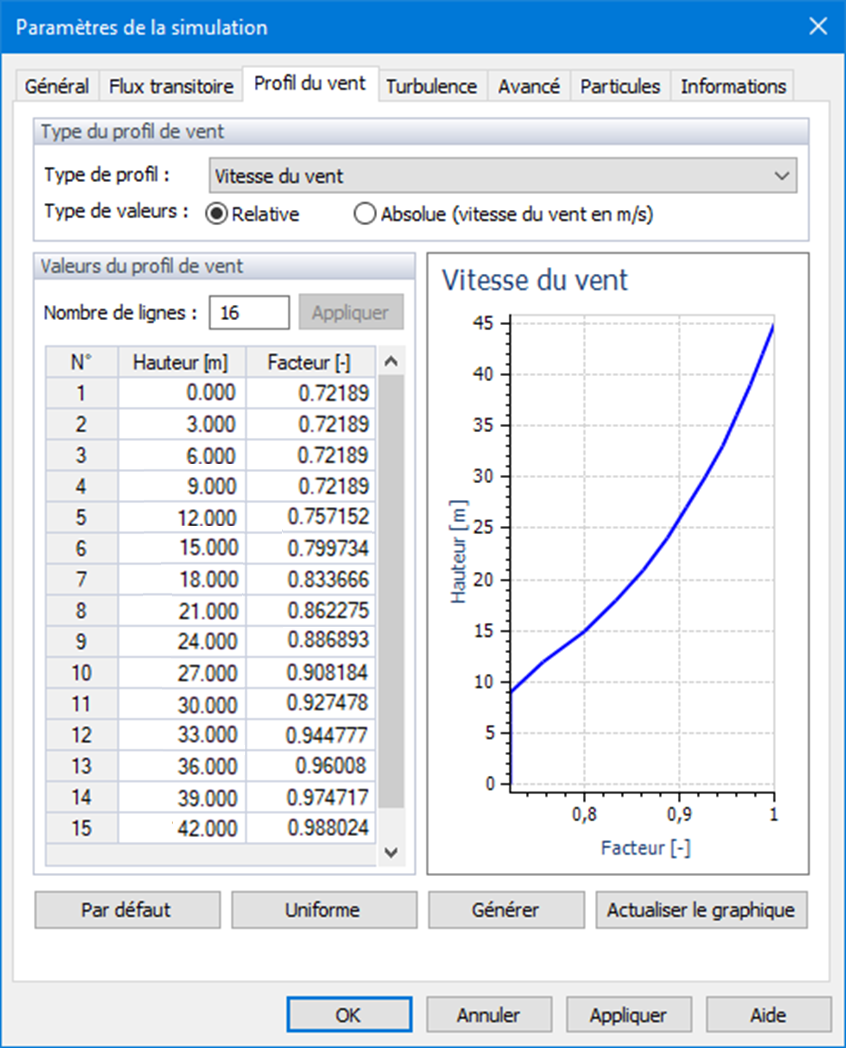Open help using the Aide button

click(x=769, y=1014)
